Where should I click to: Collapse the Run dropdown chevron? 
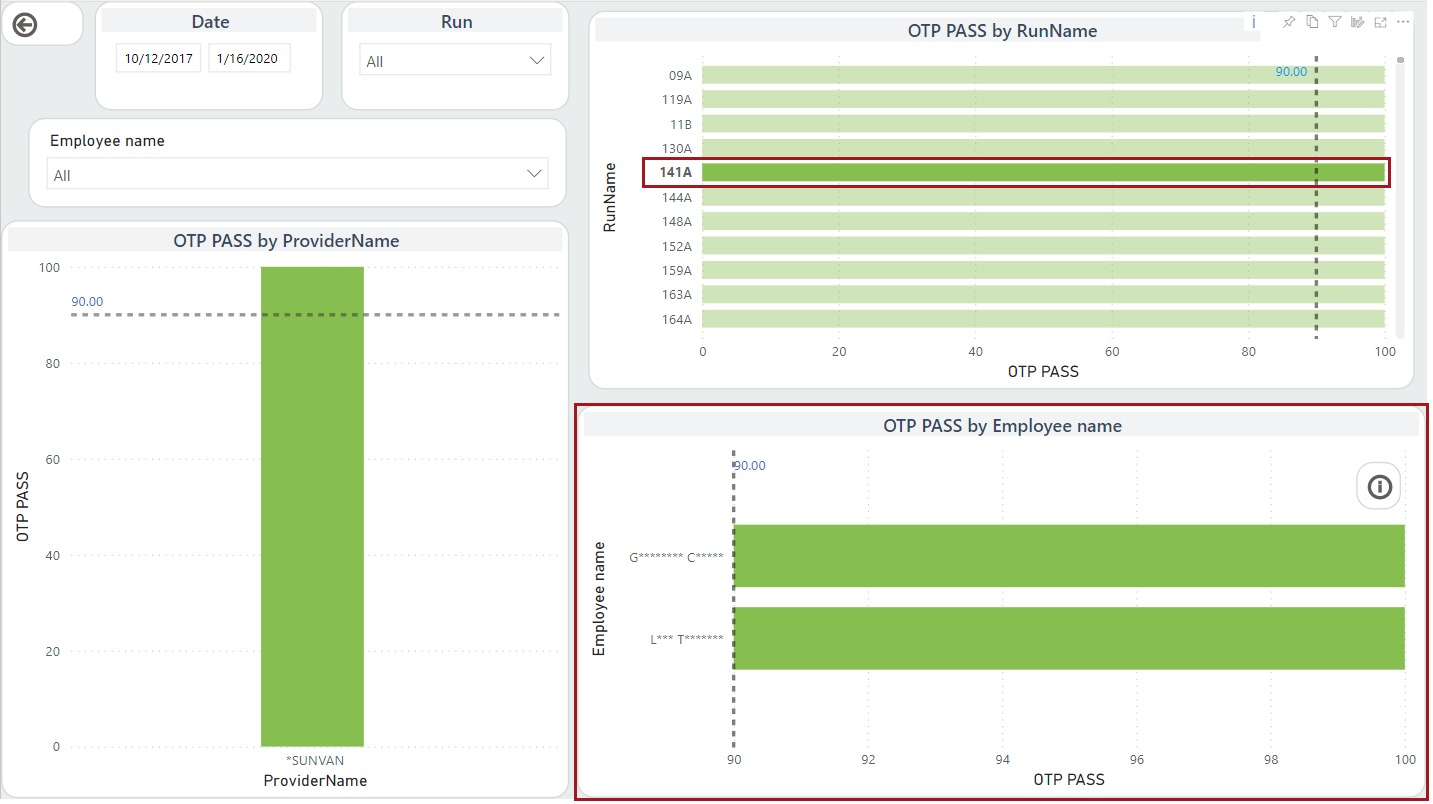[539, 59]
